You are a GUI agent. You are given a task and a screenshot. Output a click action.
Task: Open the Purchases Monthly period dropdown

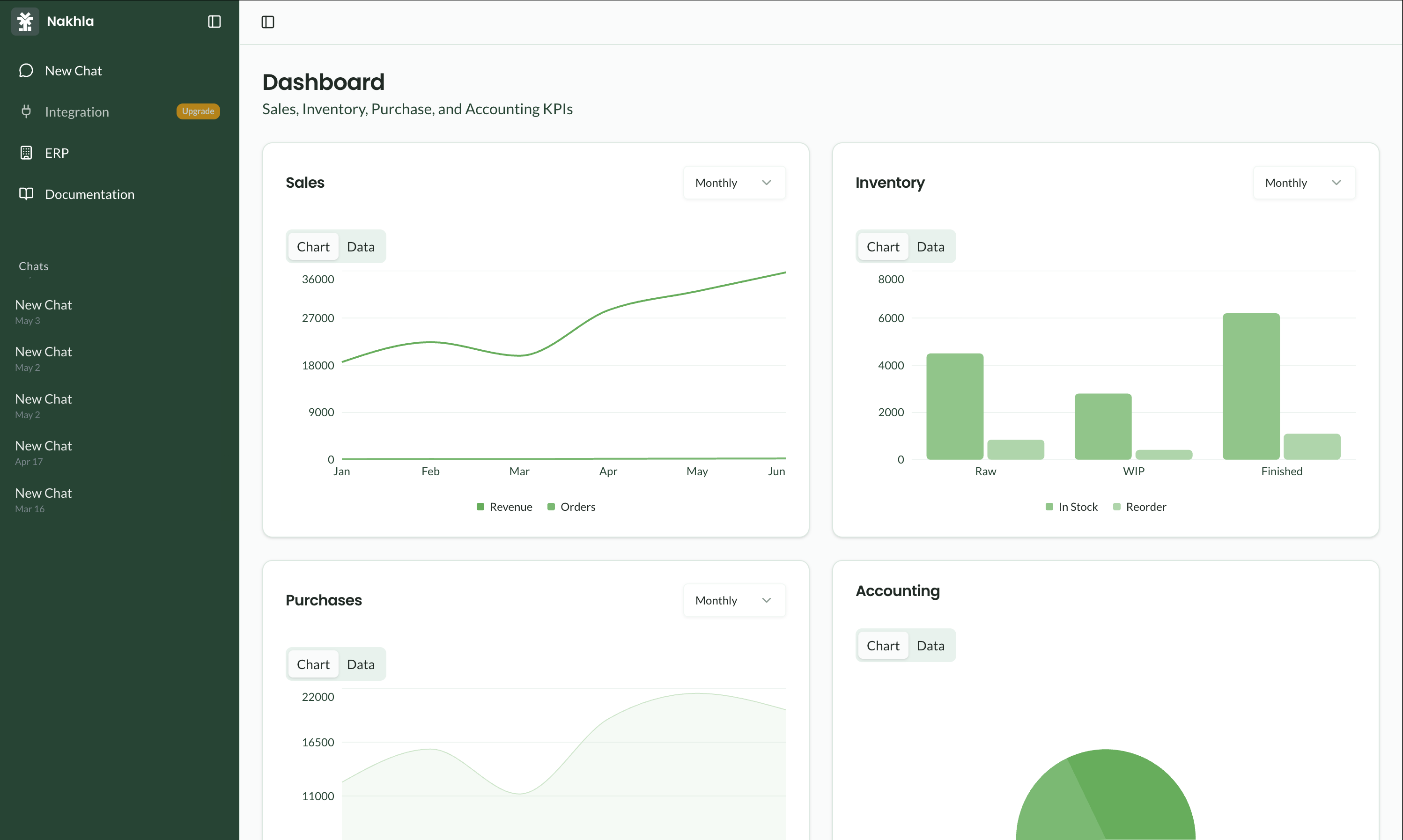tap(734, 601)
